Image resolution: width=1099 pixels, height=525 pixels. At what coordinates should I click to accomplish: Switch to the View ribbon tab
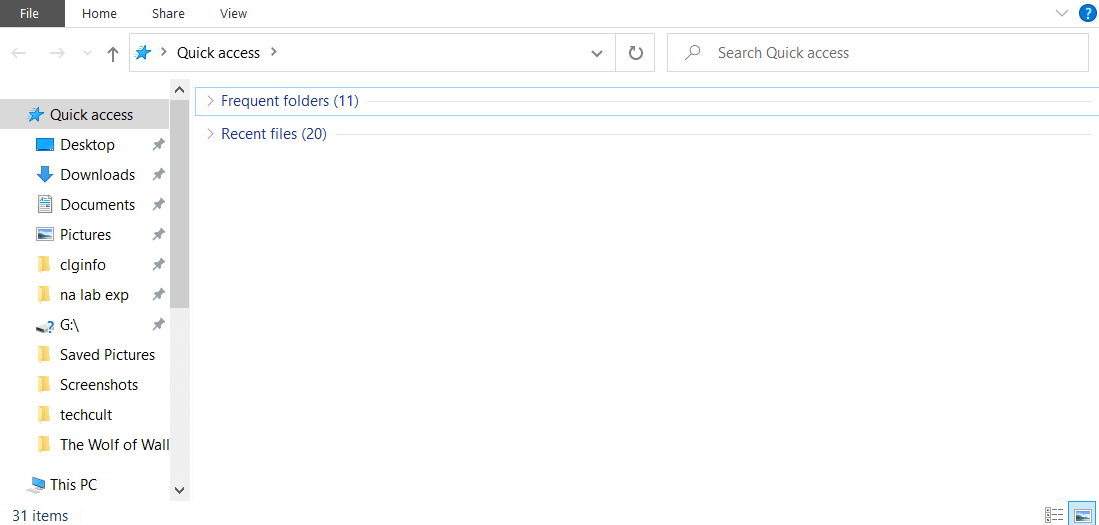pos(233,13)
